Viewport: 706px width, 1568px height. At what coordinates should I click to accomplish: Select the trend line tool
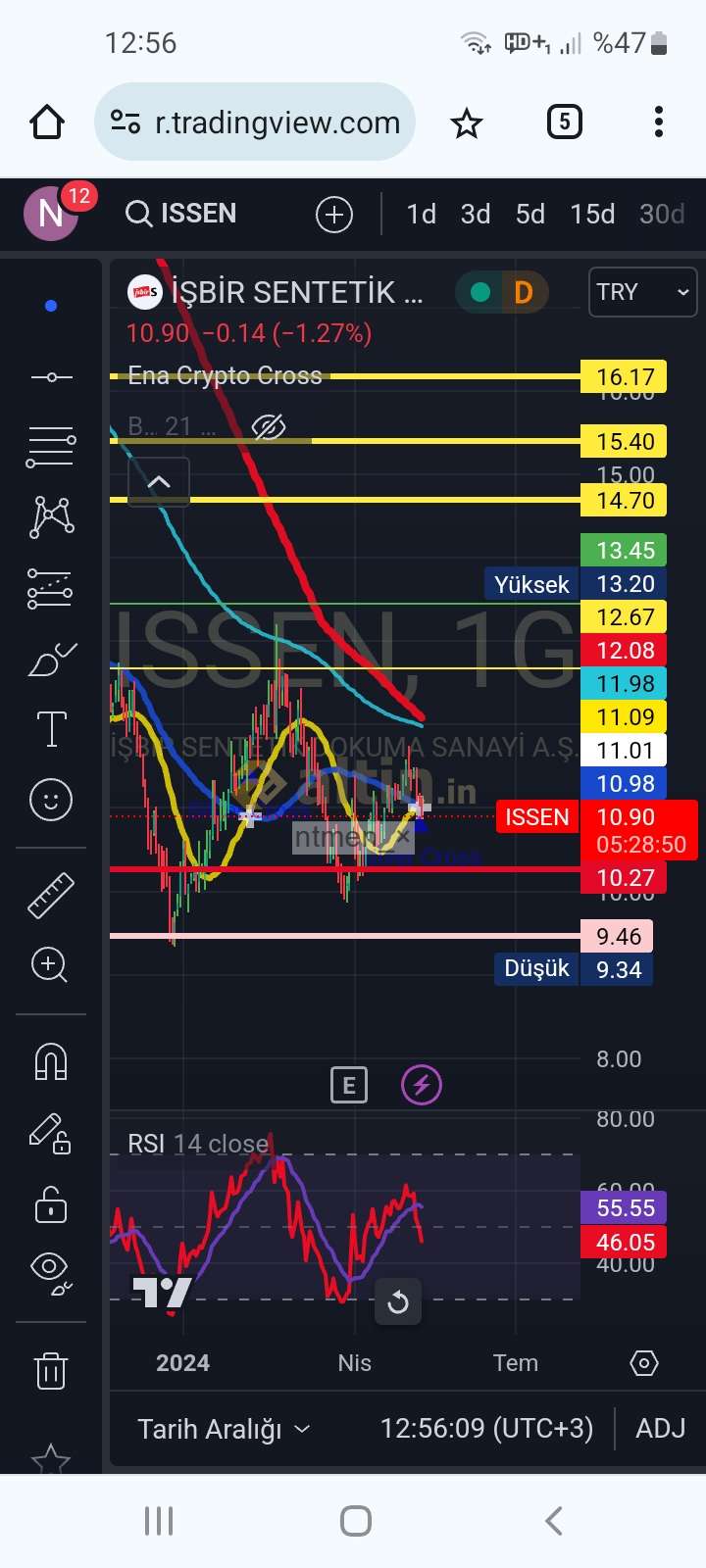51,377
